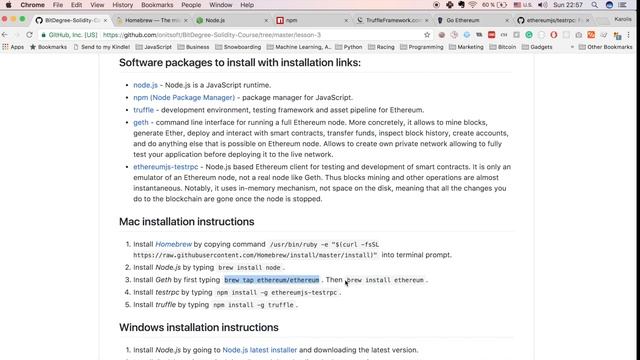Follow the Homebrew link

click(173, 244)
